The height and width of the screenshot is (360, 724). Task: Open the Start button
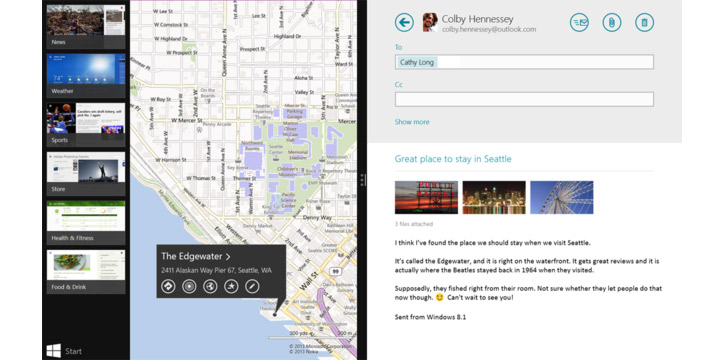64,351
